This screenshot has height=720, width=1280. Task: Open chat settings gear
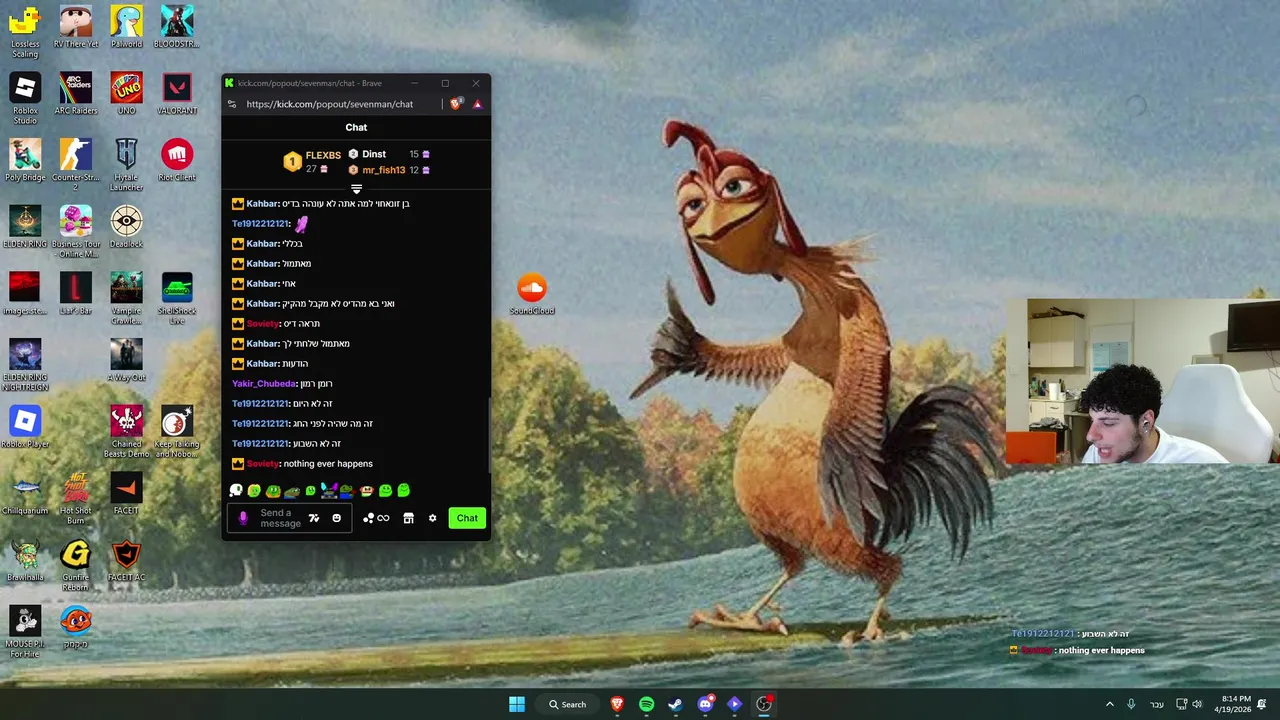tap(432, 518)
